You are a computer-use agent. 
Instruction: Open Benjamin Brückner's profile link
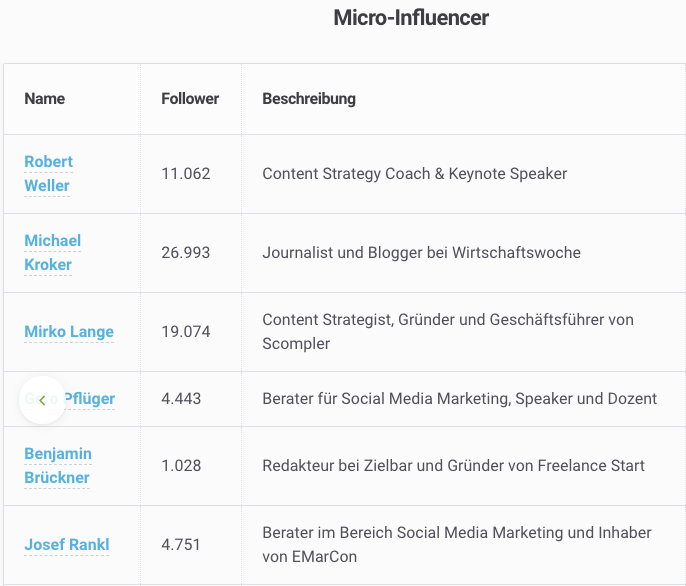point(58,465)
